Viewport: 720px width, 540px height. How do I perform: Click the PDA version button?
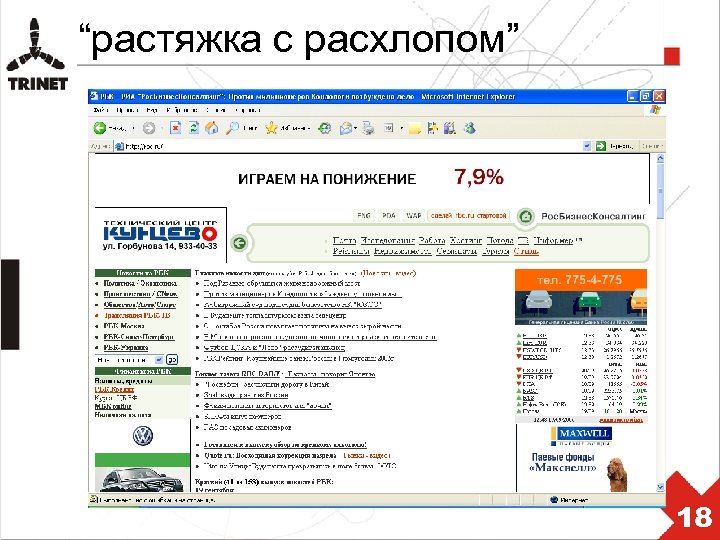[x=389, y=215]
